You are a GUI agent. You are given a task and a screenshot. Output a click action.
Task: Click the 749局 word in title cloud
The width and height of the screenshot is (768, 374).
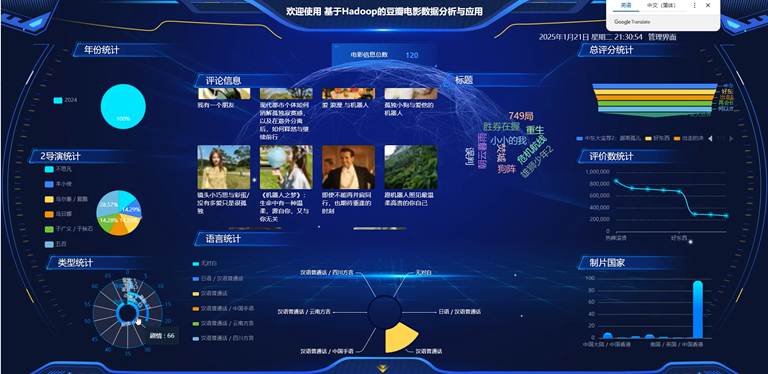pos(521,116)
